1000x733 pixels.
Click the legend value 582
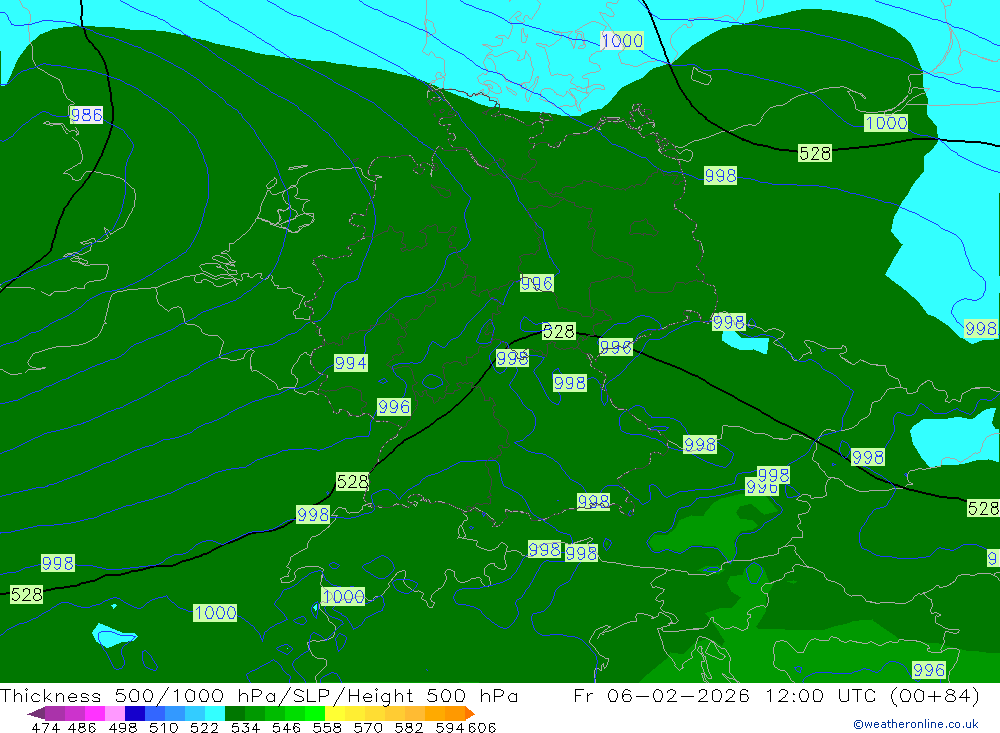408,727
